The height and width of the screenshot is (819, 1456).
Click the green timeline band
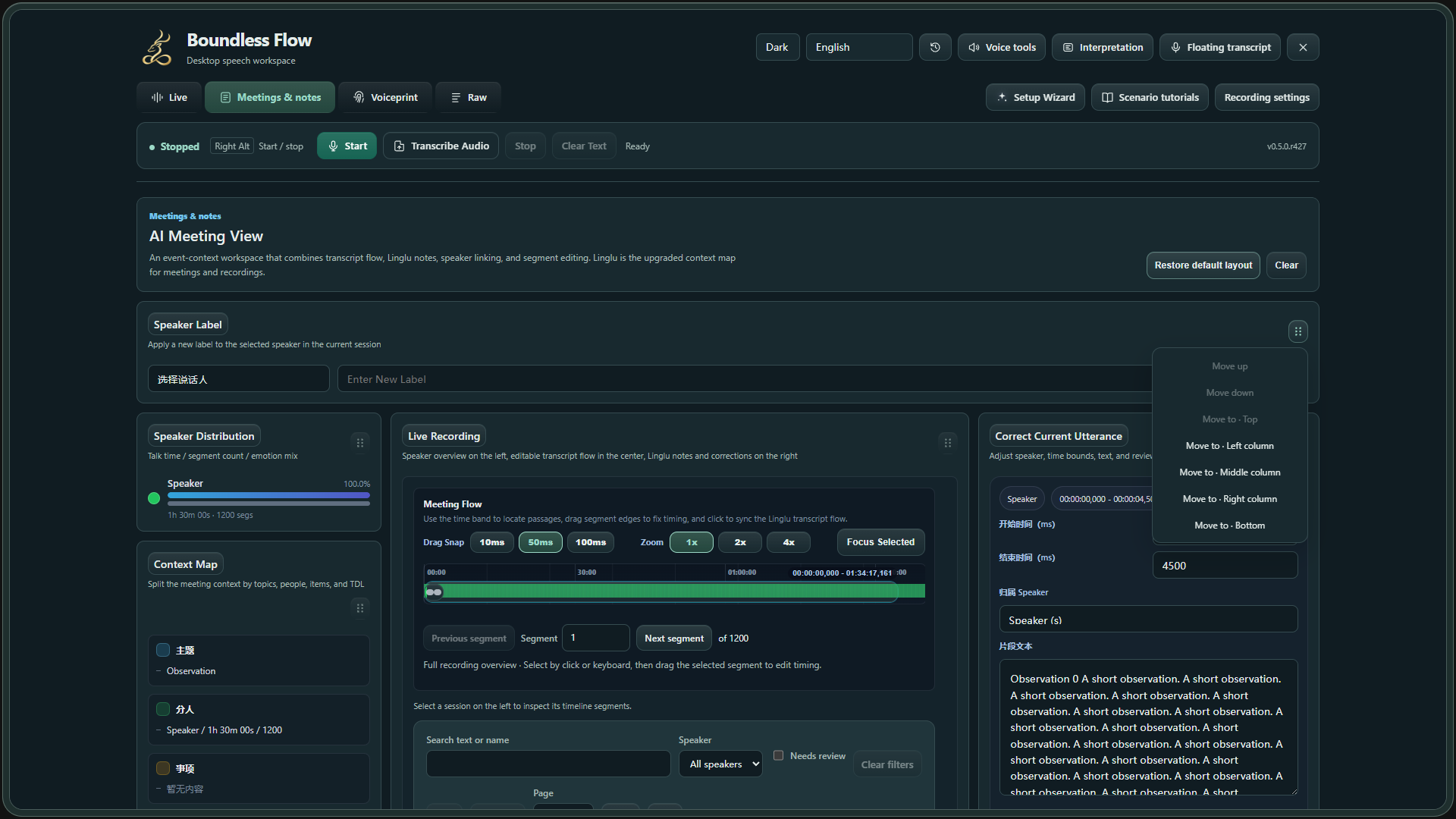point(674,591)
